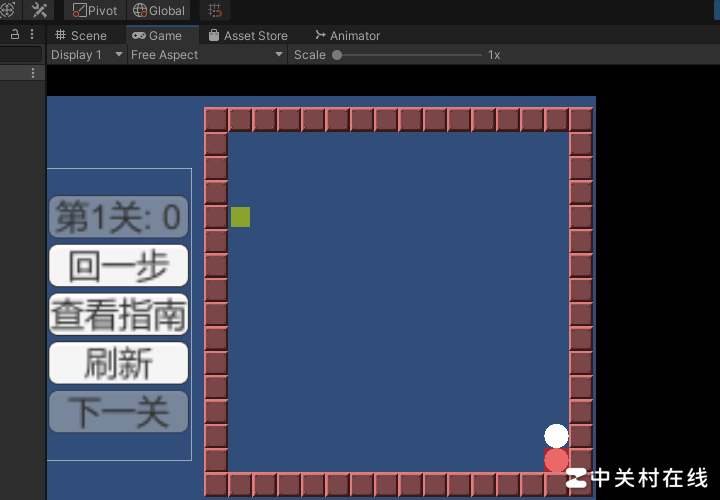Click the lock icon on left panel
The width and height of the screenshot is (720, 500).
[15, 34]
